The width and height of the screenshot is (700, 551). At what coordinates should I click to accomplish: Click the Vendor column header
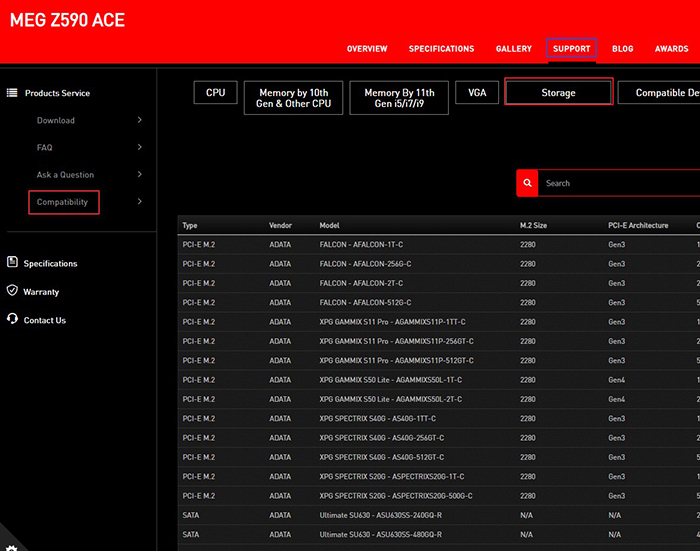[x=280, y=225]
